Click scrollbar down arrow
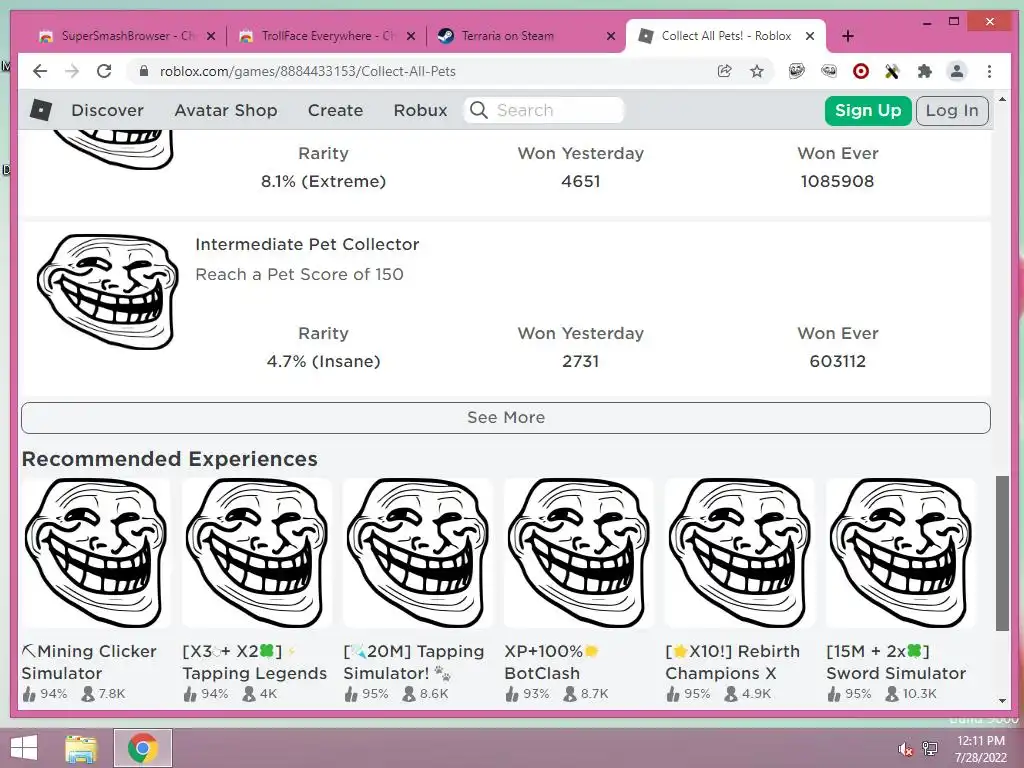 pos(1002,701)
